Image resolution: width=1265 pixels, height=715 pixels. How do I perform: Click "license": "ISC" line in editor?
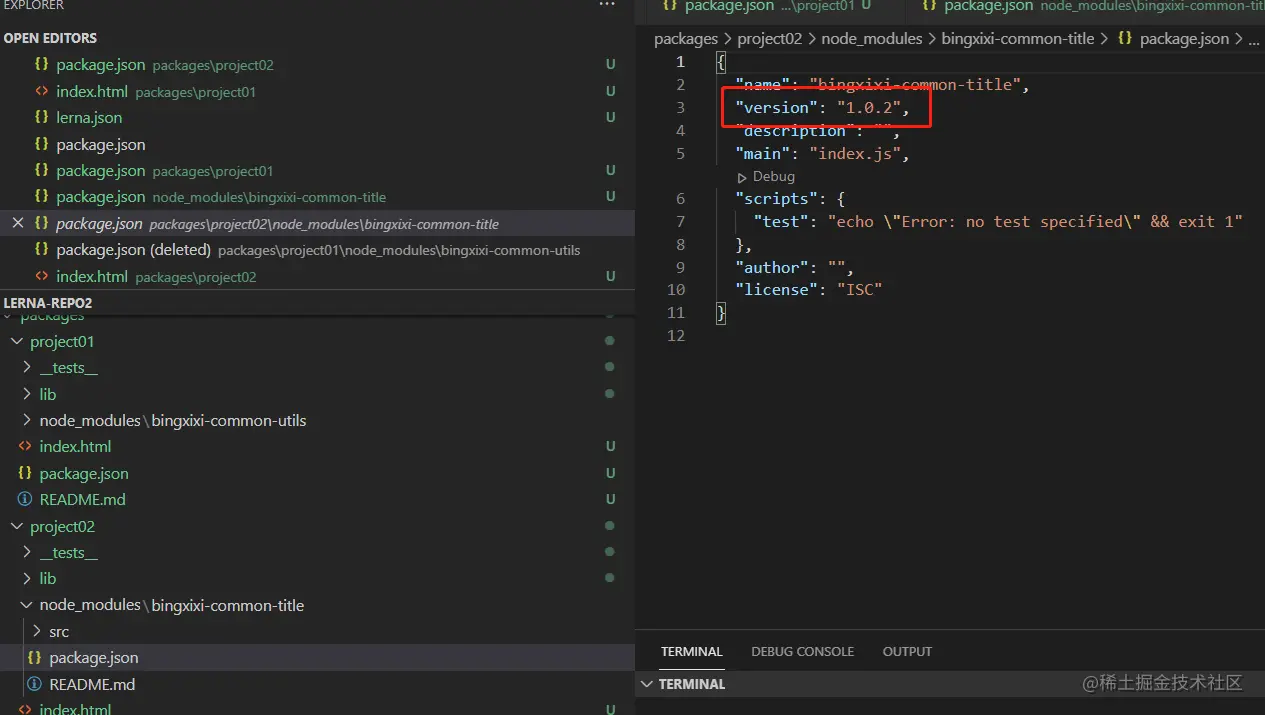[x=808, y=290]
